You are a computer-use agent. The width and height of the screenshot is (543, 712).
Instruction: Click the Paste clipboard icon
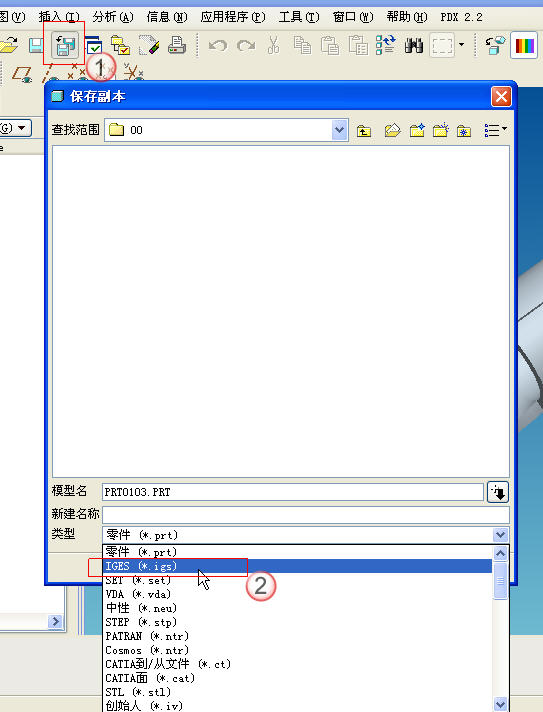tap(330, 45)
